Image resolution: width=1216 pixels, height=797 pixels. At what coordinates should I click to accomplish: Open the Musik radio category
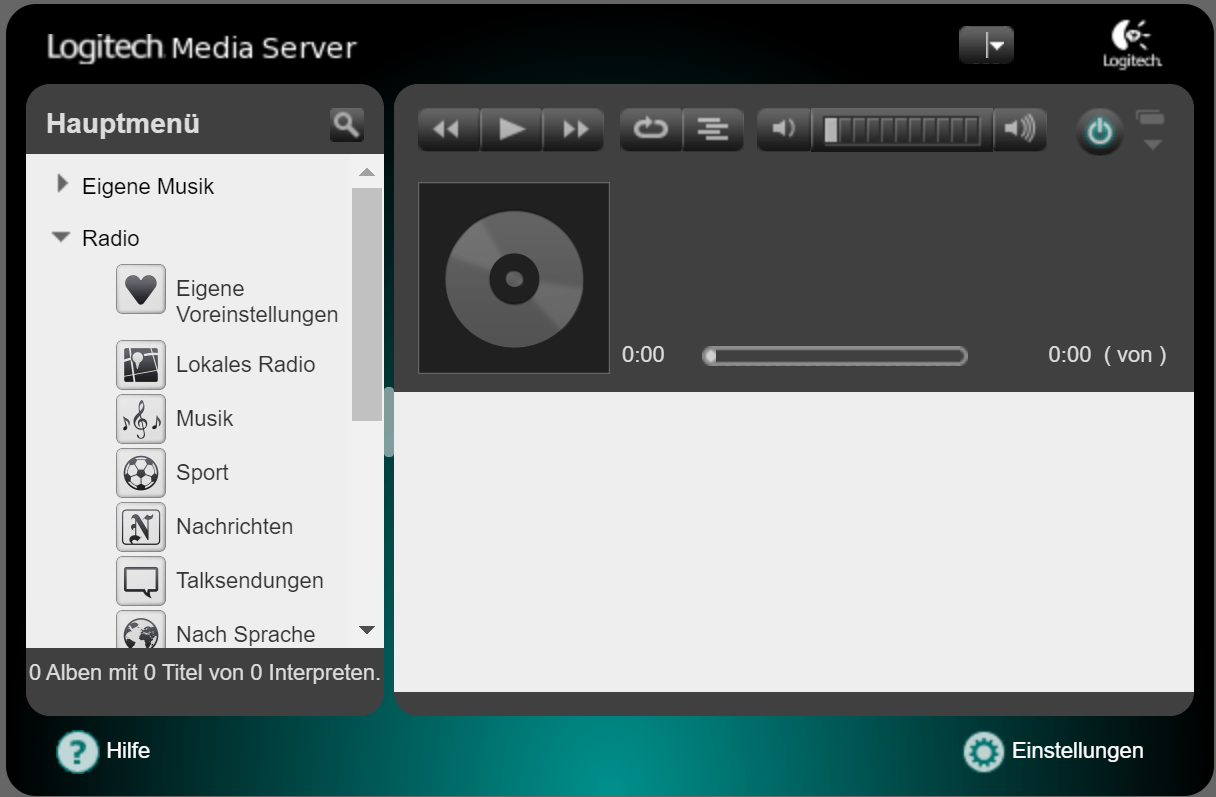tap(205, 419)
